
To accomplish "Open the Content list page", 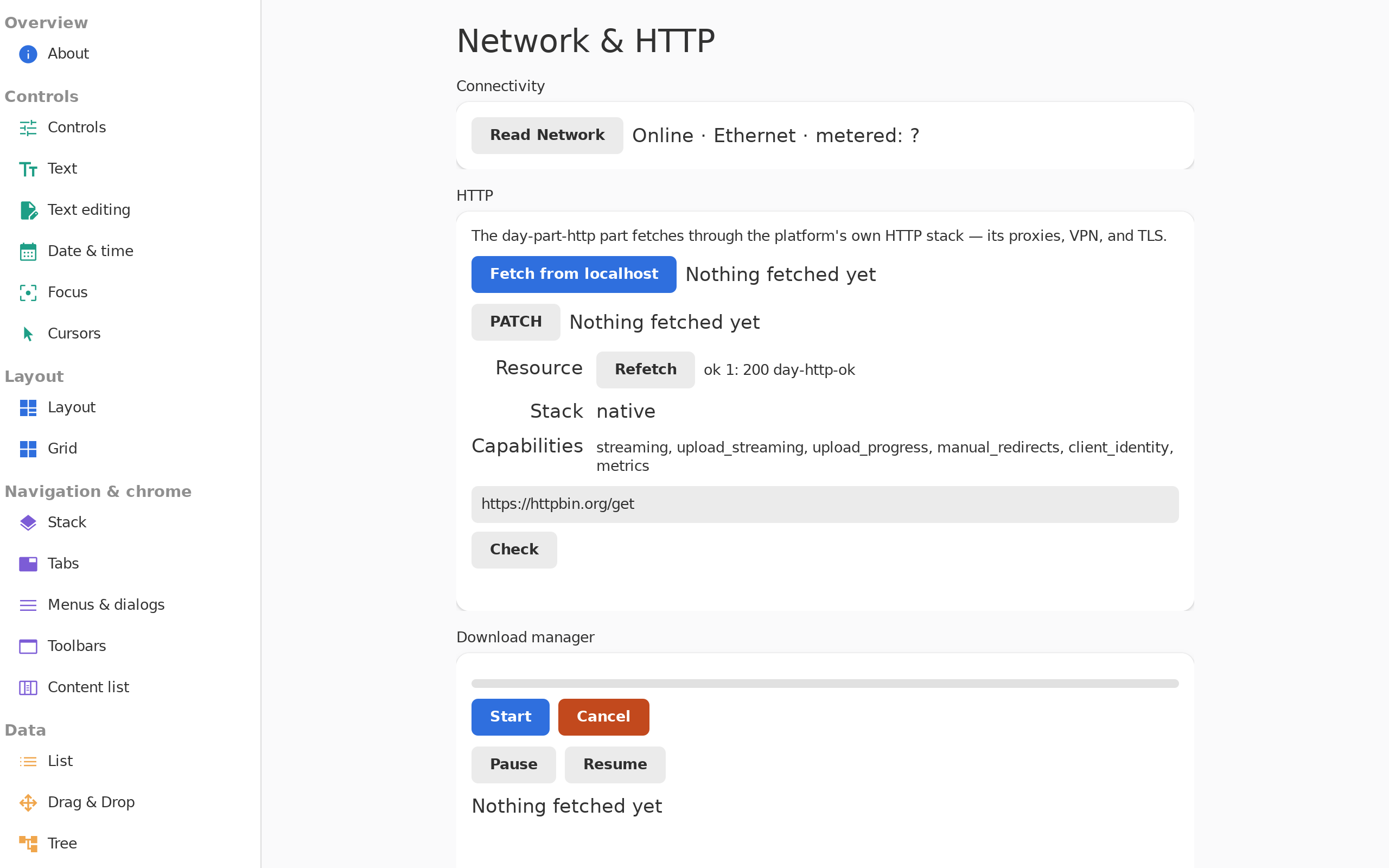I will tap(88, 688).
